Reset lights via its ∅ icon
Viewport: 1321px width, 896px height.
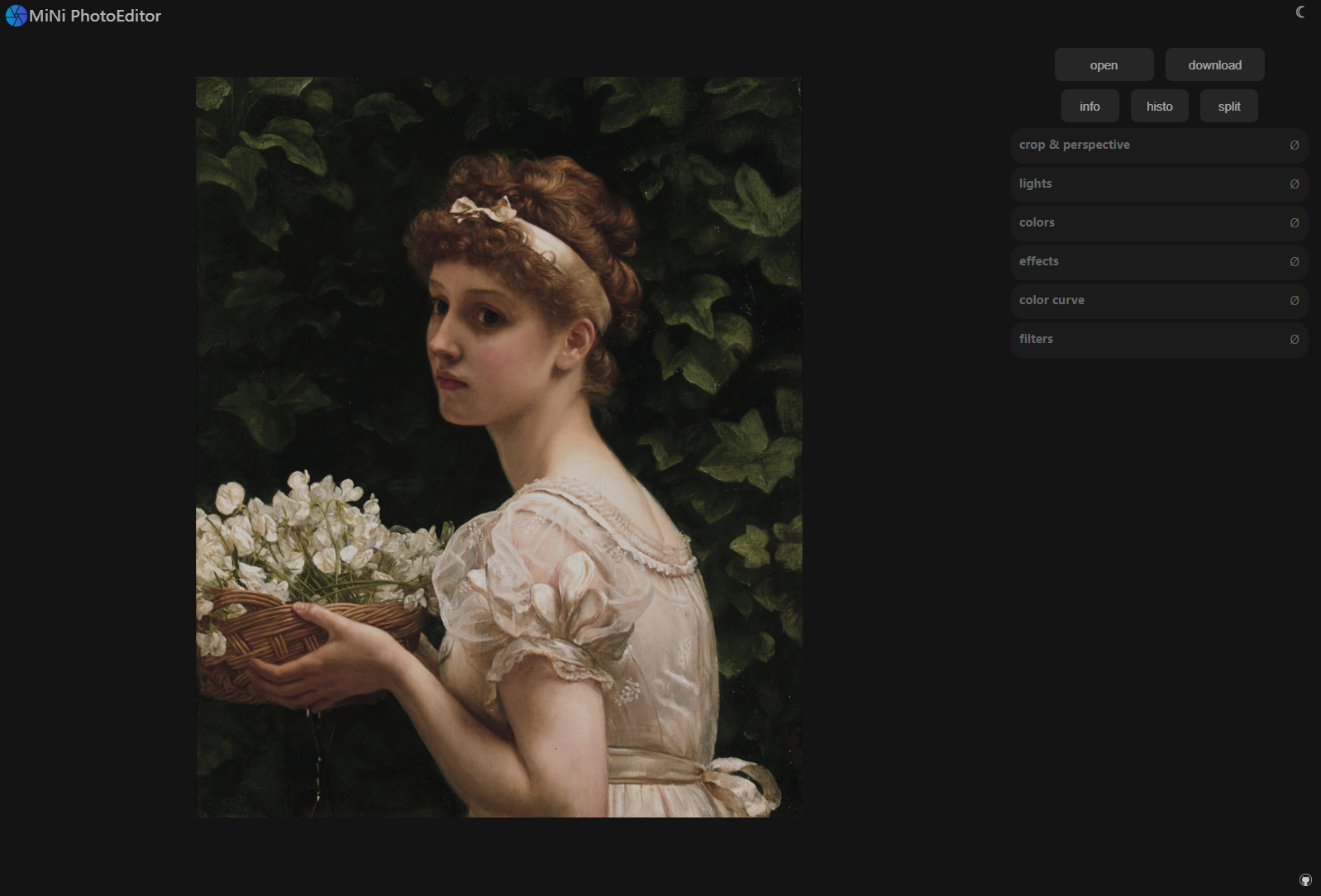point(1295,184)
